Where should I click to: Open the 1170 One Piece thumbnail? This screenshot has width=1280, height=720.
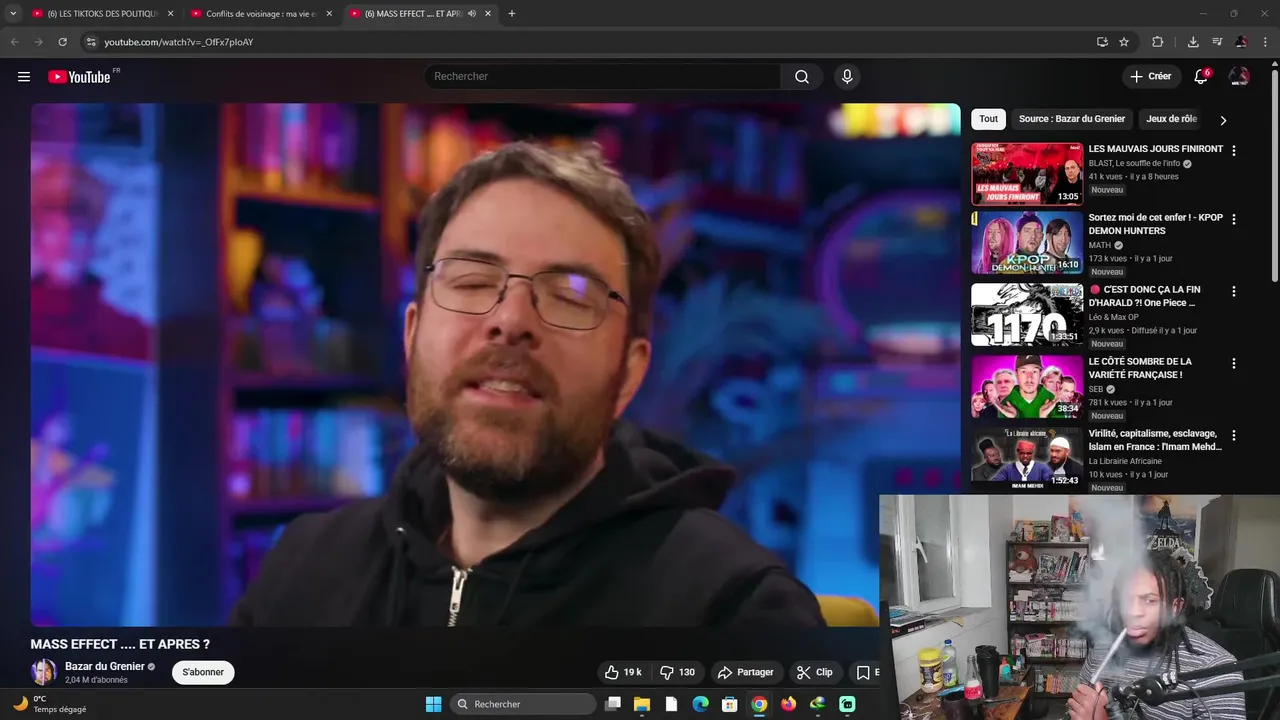coord(1027,315)
